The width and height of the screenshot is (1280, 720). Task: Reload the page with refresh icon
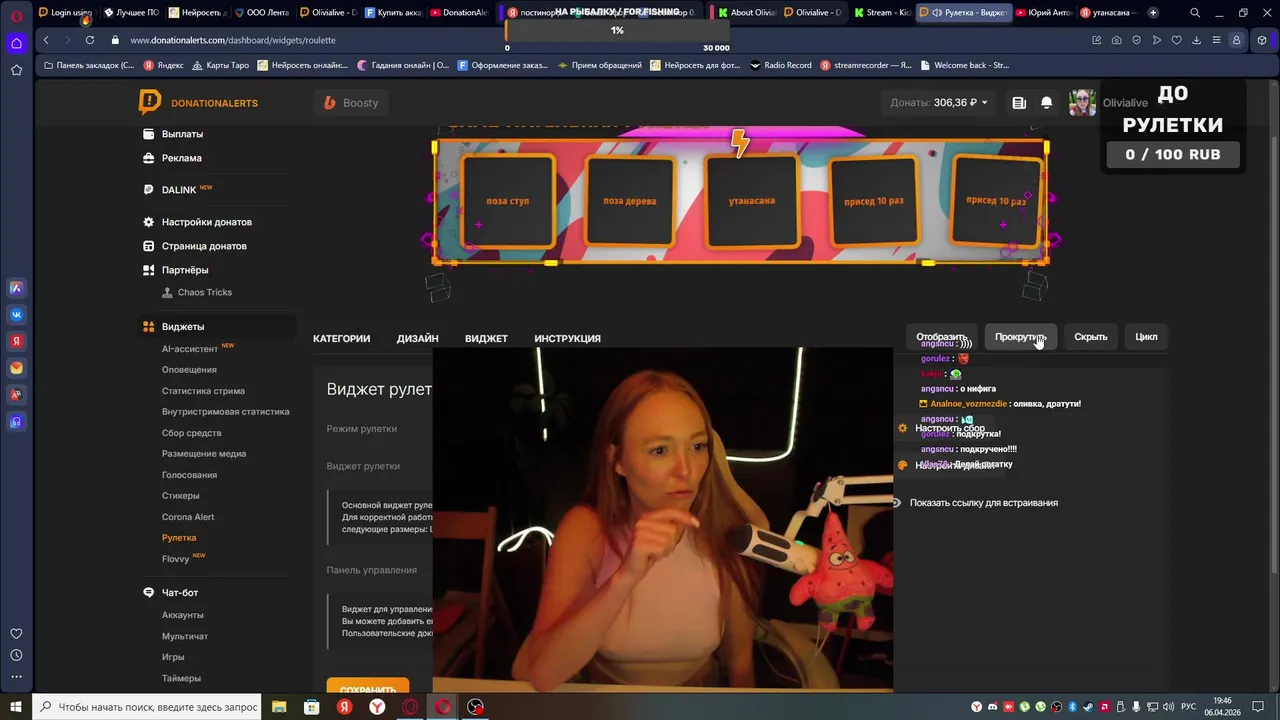point(90,40)
